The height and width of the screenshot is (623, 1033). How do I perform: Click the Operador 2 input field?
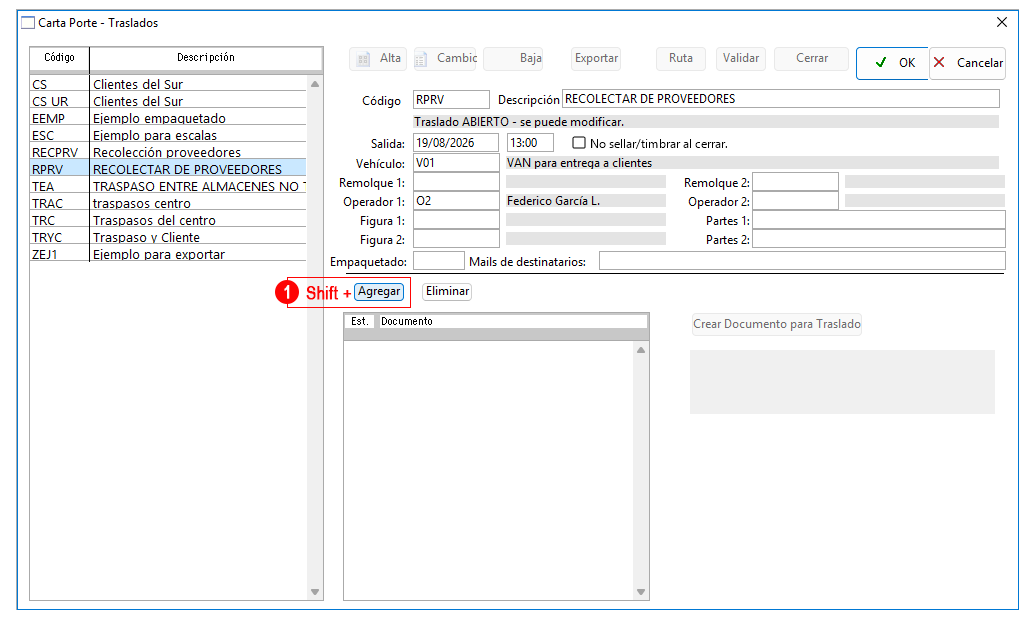pos(795,201)
